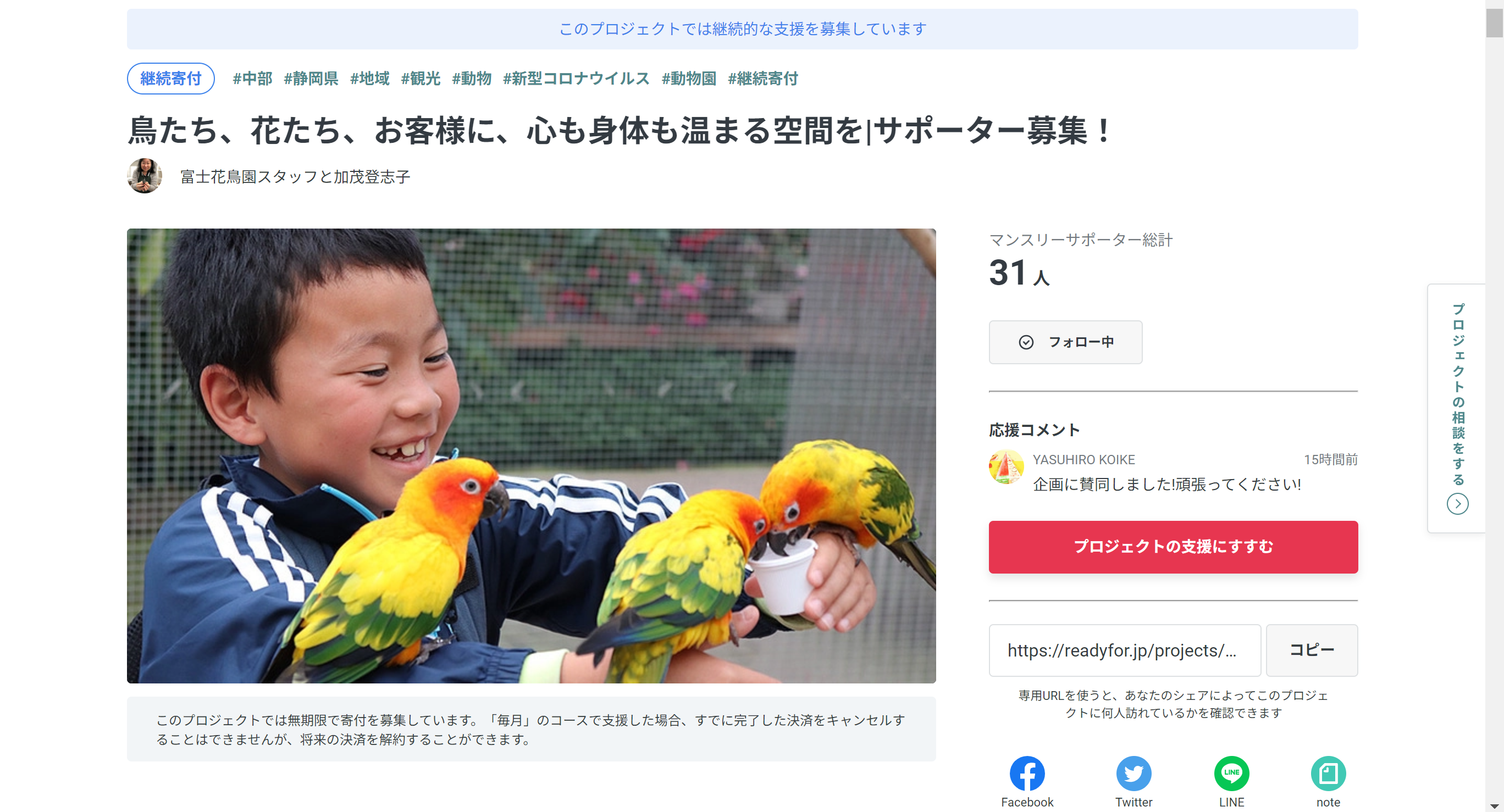Copy the project URL with コピー
The height and width of the screenshot is (812, 1504).
pos(1312,650)
